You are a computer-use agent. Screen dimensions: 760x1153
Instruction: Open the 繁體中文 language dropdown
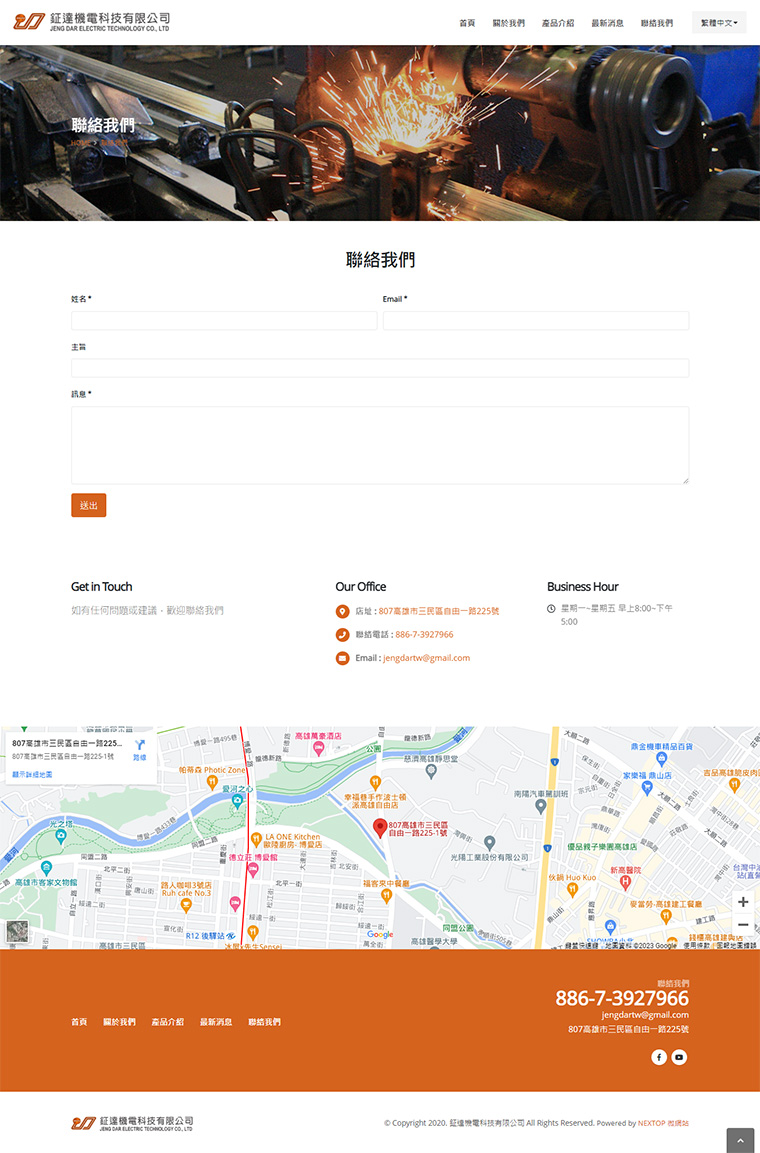(x=719, y=23)
